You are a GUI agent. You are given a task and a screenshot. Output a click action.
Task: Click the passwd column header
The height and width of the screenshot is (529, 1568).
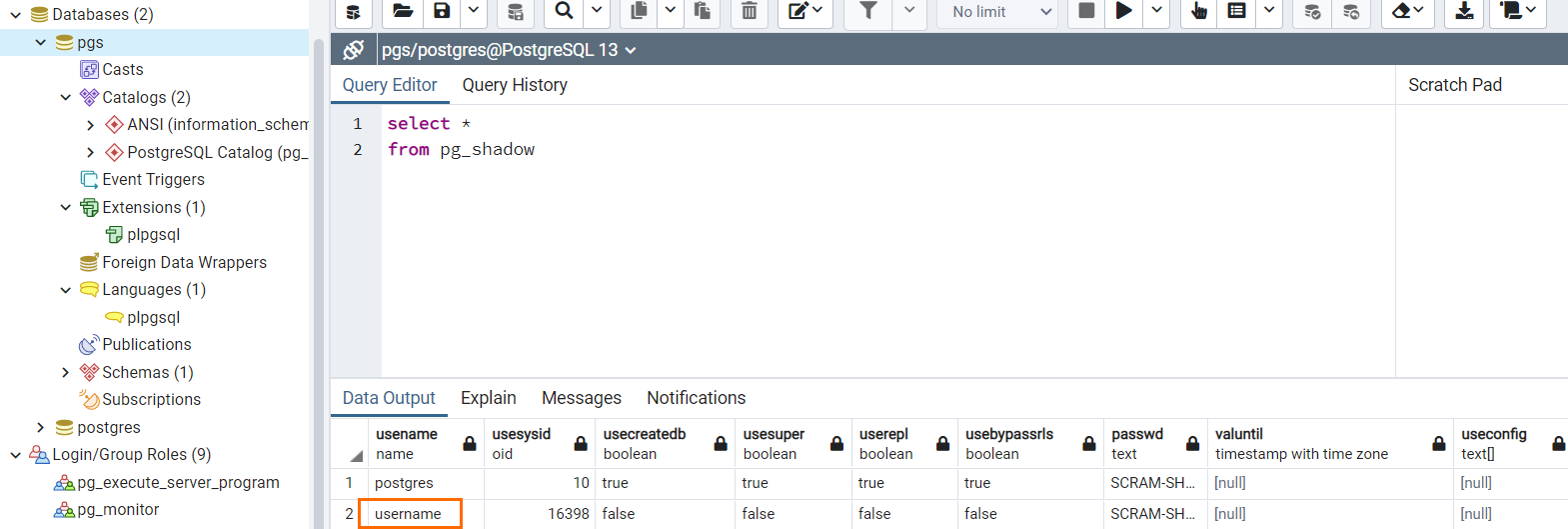click(1155, 443)
